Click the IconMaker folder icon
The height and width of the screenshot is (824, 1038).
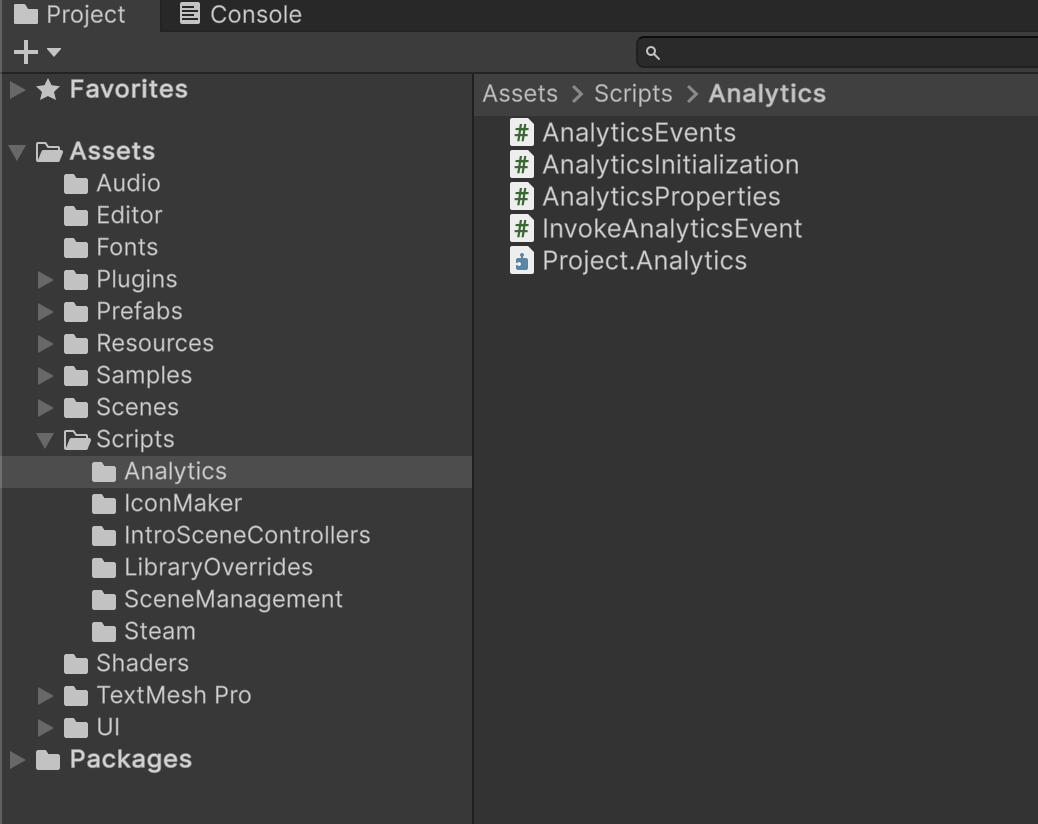point(104,503)
